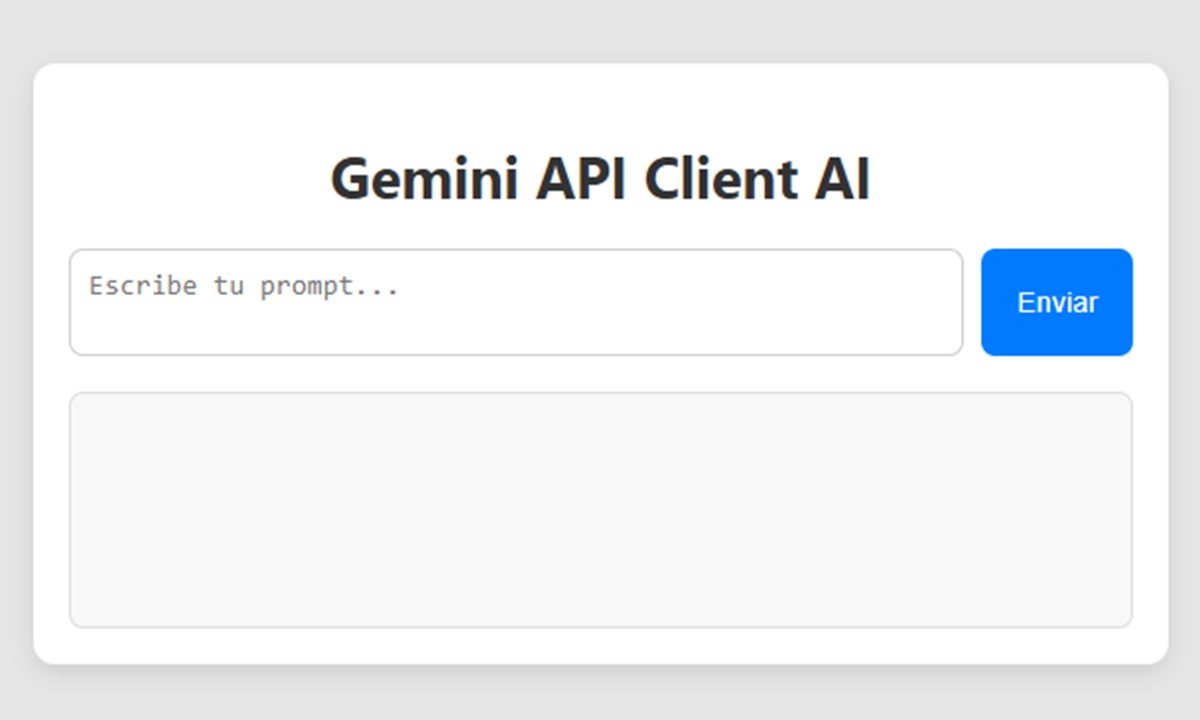Focus the 'Escribe tu prompt...' text area
The width and height of the screenshot is (1200, 720).
click(516, 302)
